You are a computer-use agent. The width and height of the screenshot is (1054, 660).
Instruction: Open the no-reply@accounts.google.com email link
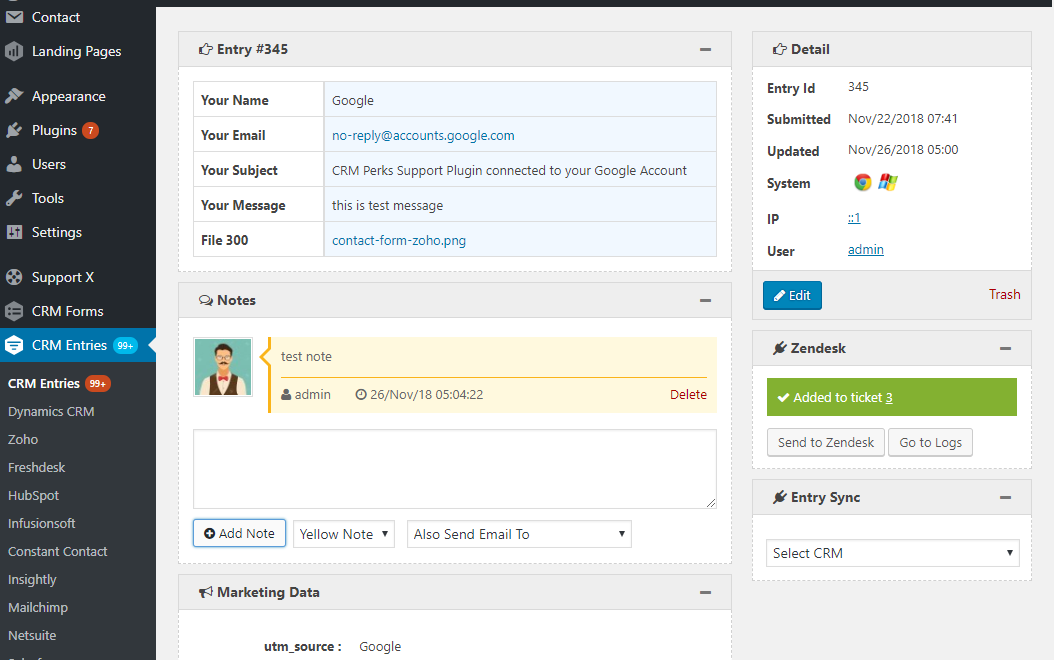click(x=423, y=135)
